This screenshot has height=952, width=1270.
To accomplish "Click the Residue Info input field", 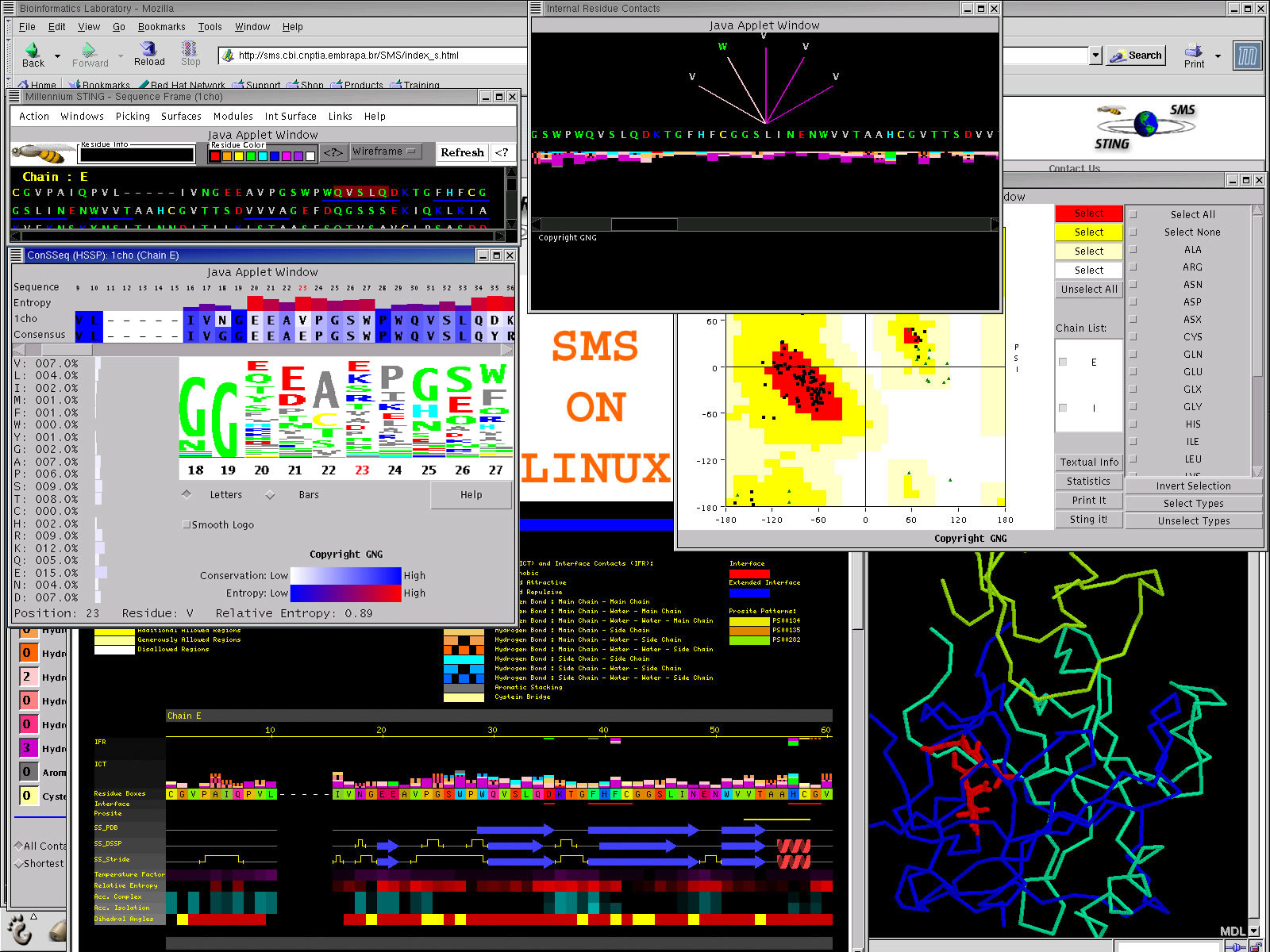I will coord(137,155).
